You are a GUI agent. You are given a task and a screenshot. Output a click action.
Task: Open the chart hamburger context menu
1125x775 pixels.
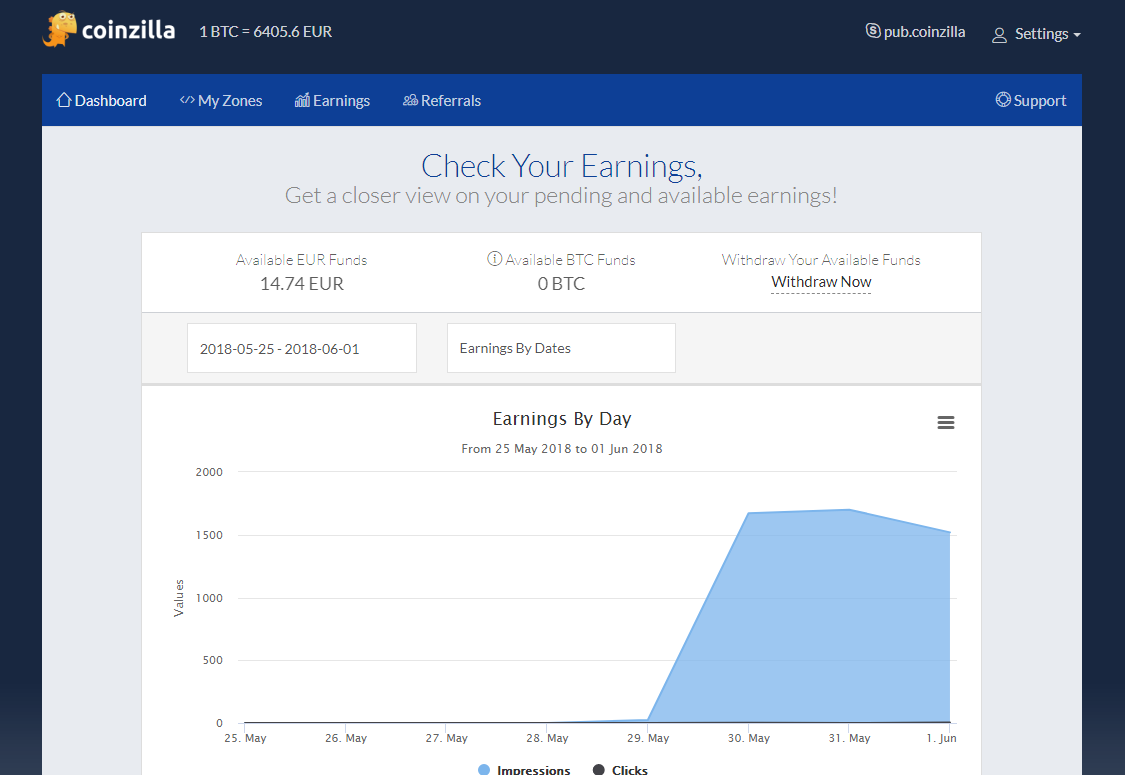(945, 423)
